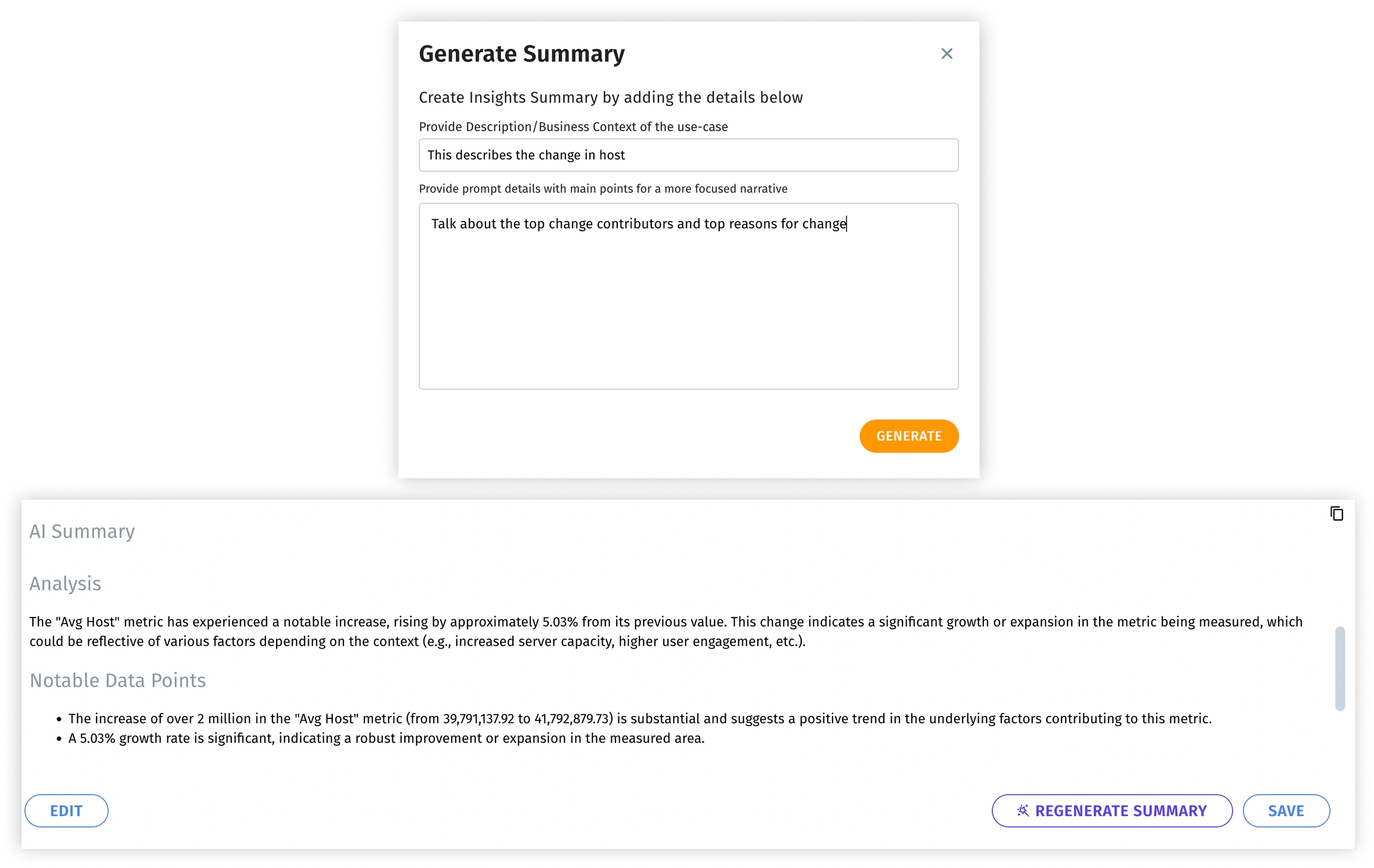1374x868 pixels.
Task: Click the "Notable Data Points" heading
Action: click(117, 680)
